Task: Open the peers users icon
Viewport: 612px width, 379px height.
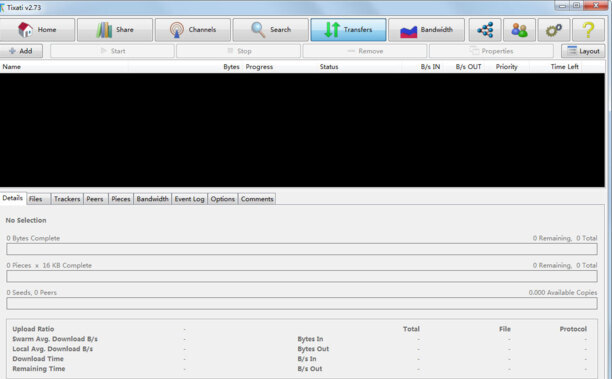Action: click(x=519, y=30)
